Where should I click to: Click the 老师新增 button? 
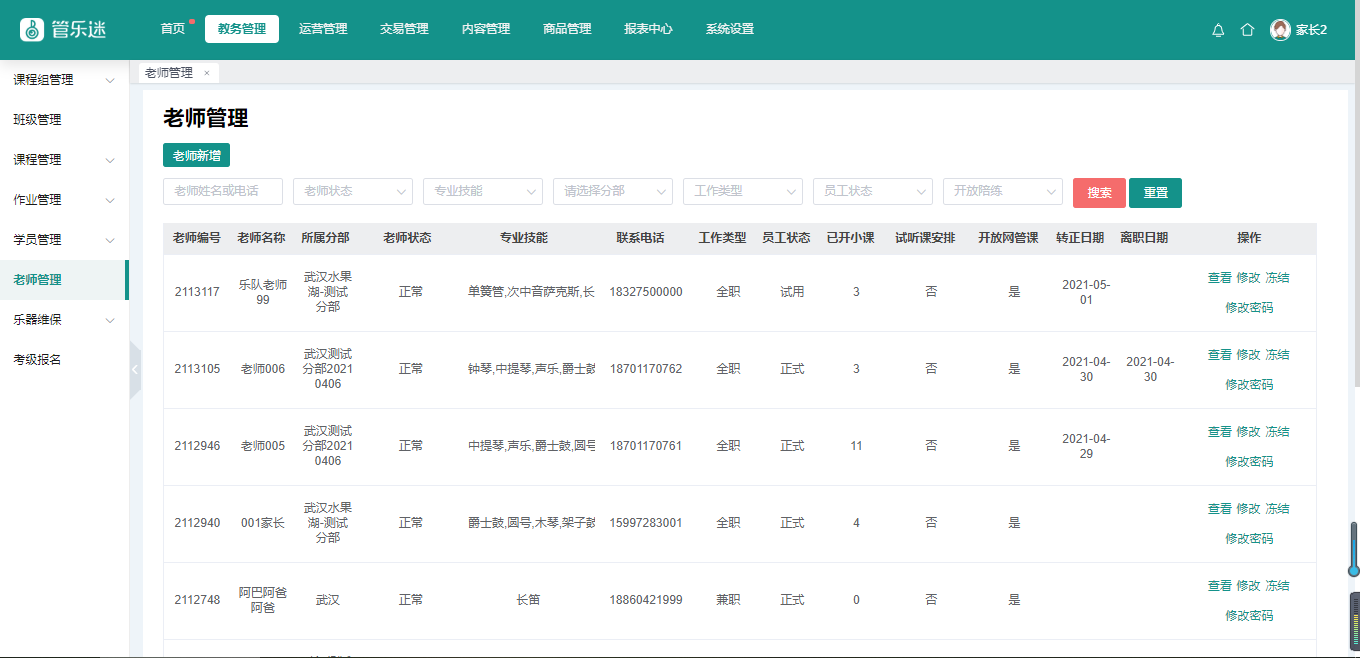(x=196, y=156)
